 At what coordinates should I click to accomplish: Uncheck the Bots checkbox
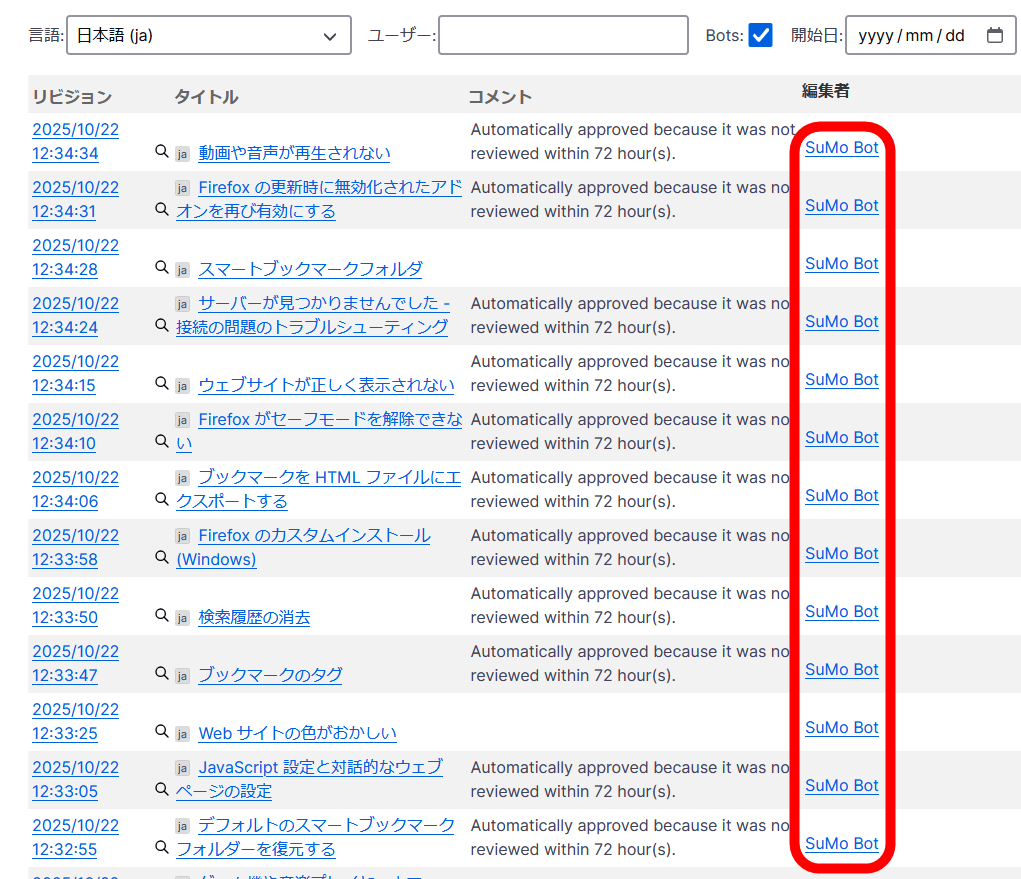[x=761, y=35]
